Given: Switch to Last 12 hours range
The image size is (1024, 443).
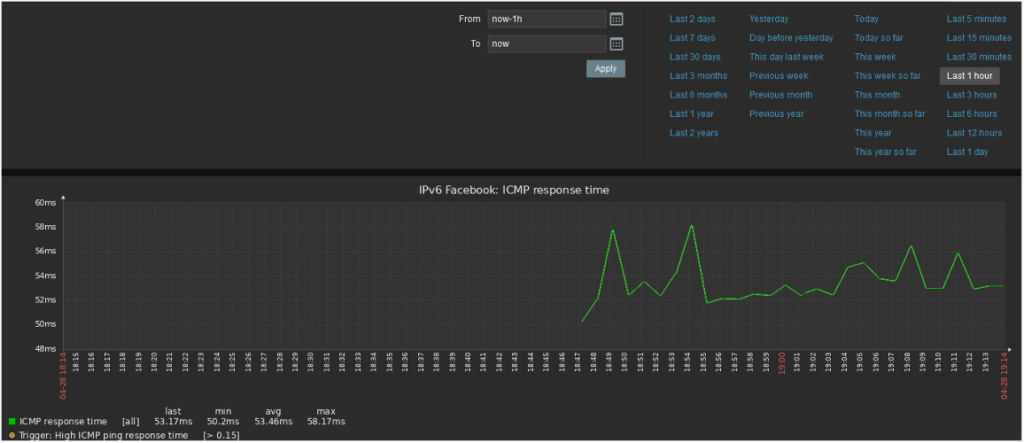Looking at the screenshot, I should (974, 133).
